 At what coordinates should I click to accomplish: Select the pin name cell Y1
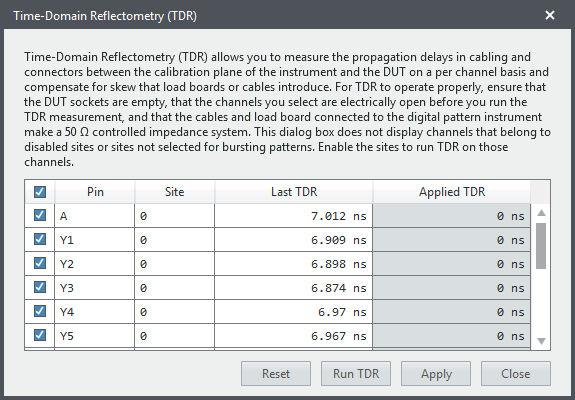point(95,240)
